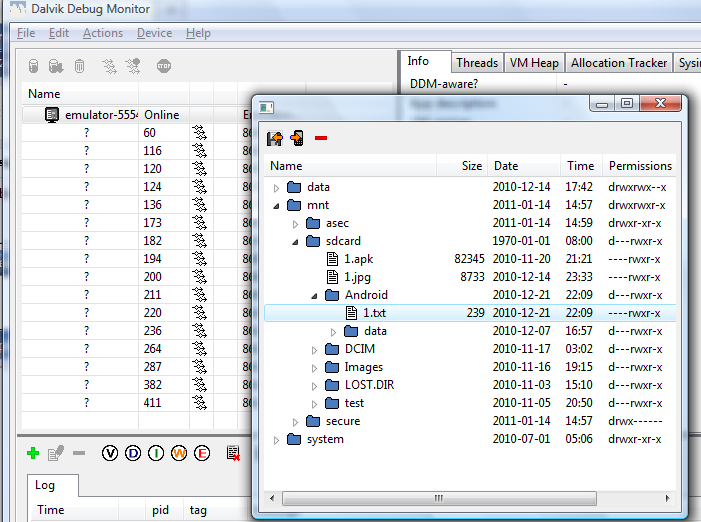Image resolution: width=701 pixels, height=522 pixels.
Task: Maximize the file explorer window
Action: (x=627, y=103)
